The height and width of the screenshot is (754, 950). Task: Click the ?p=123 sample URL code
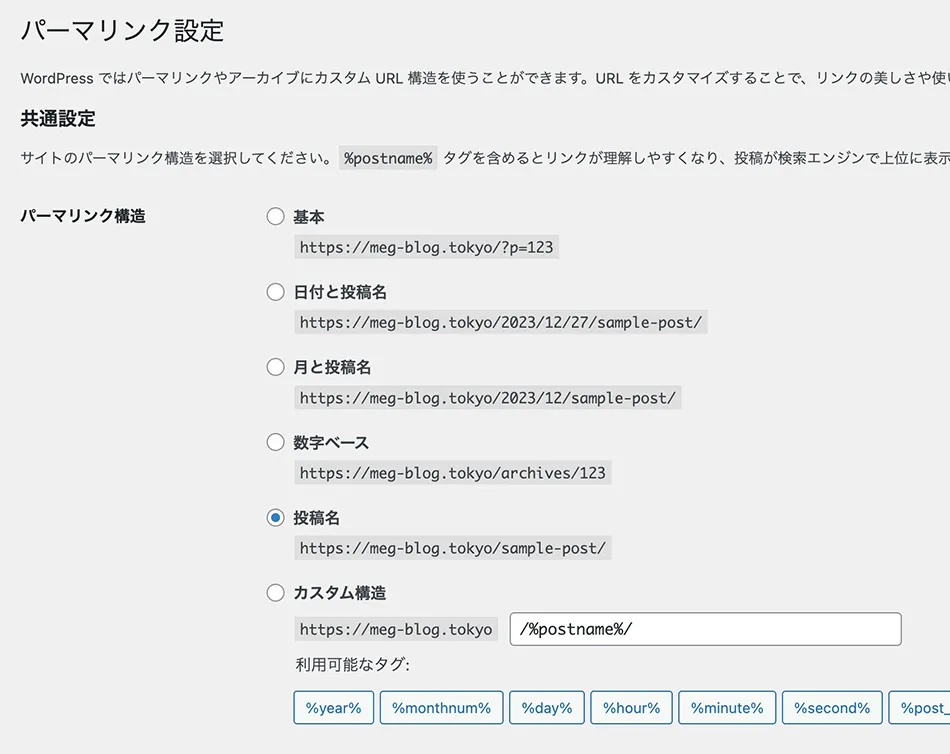pos(427,247)
